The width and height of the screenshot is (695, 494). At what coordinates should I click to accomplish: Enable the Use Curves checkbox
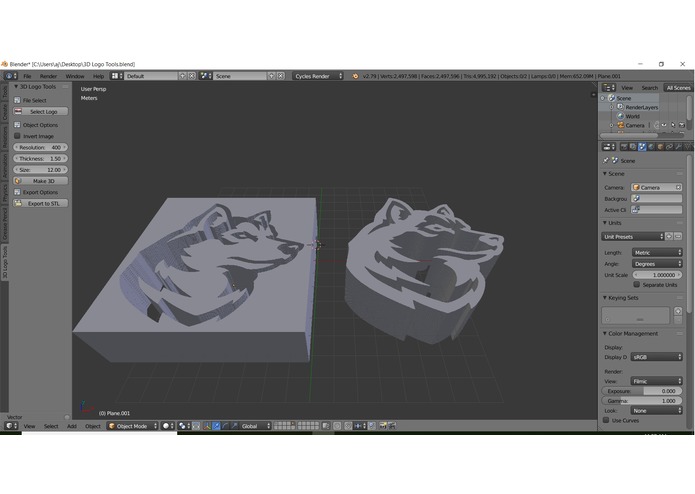[606, 420]
